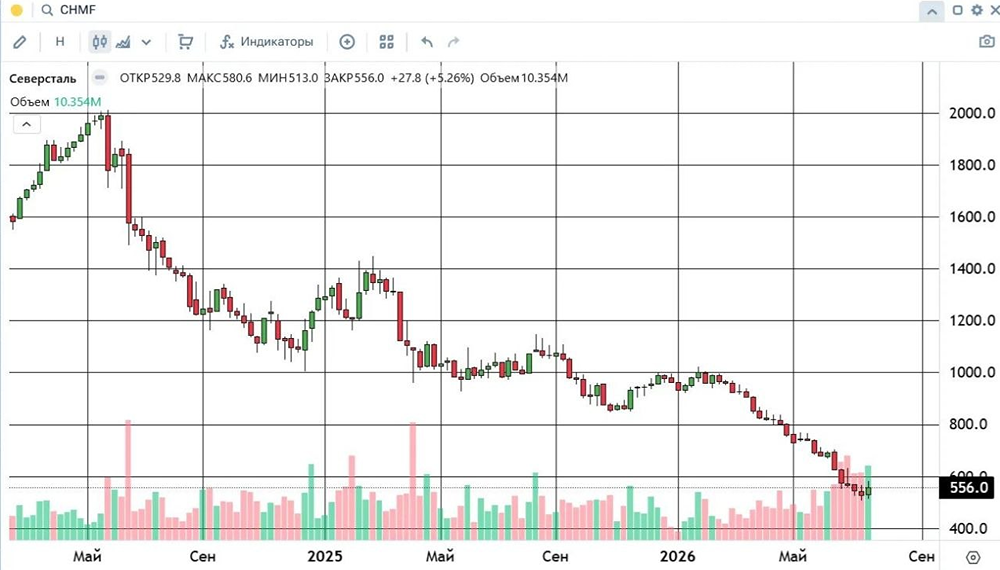Screen dimensions: 1000x570
Task: Switch to area chart type
Action: [123, 42]
